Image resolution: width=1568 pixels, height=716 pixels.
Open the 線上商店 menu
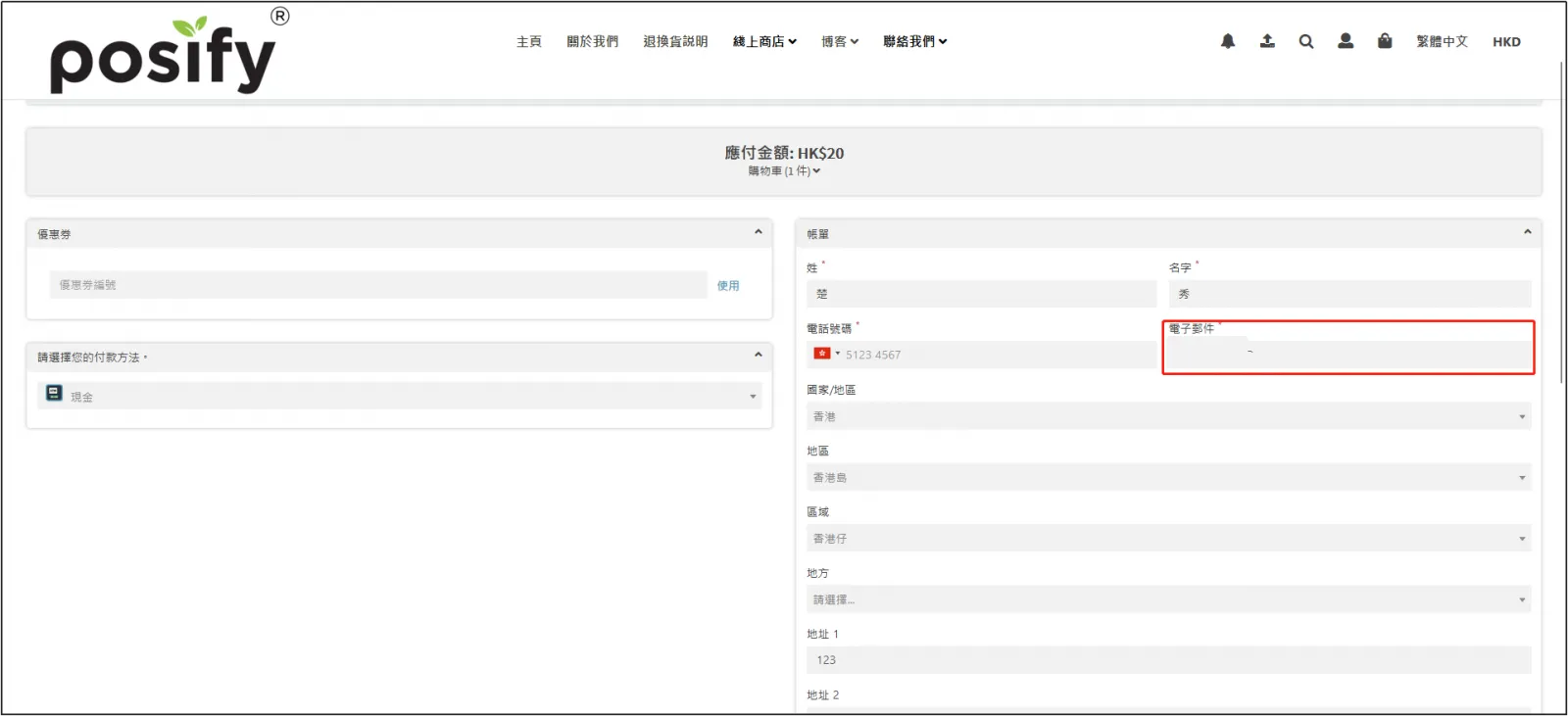coord(764,41)
